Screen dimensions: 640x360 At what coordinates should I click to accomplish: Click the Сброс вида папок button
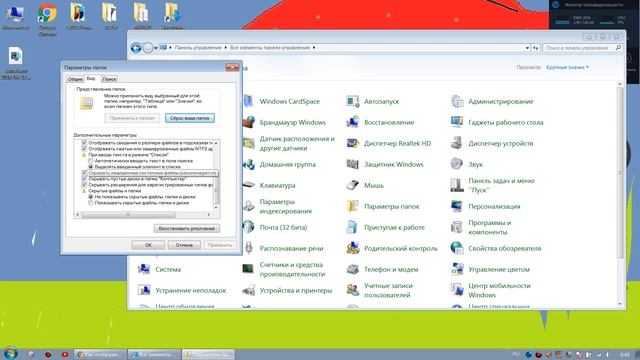click(190, 118)
